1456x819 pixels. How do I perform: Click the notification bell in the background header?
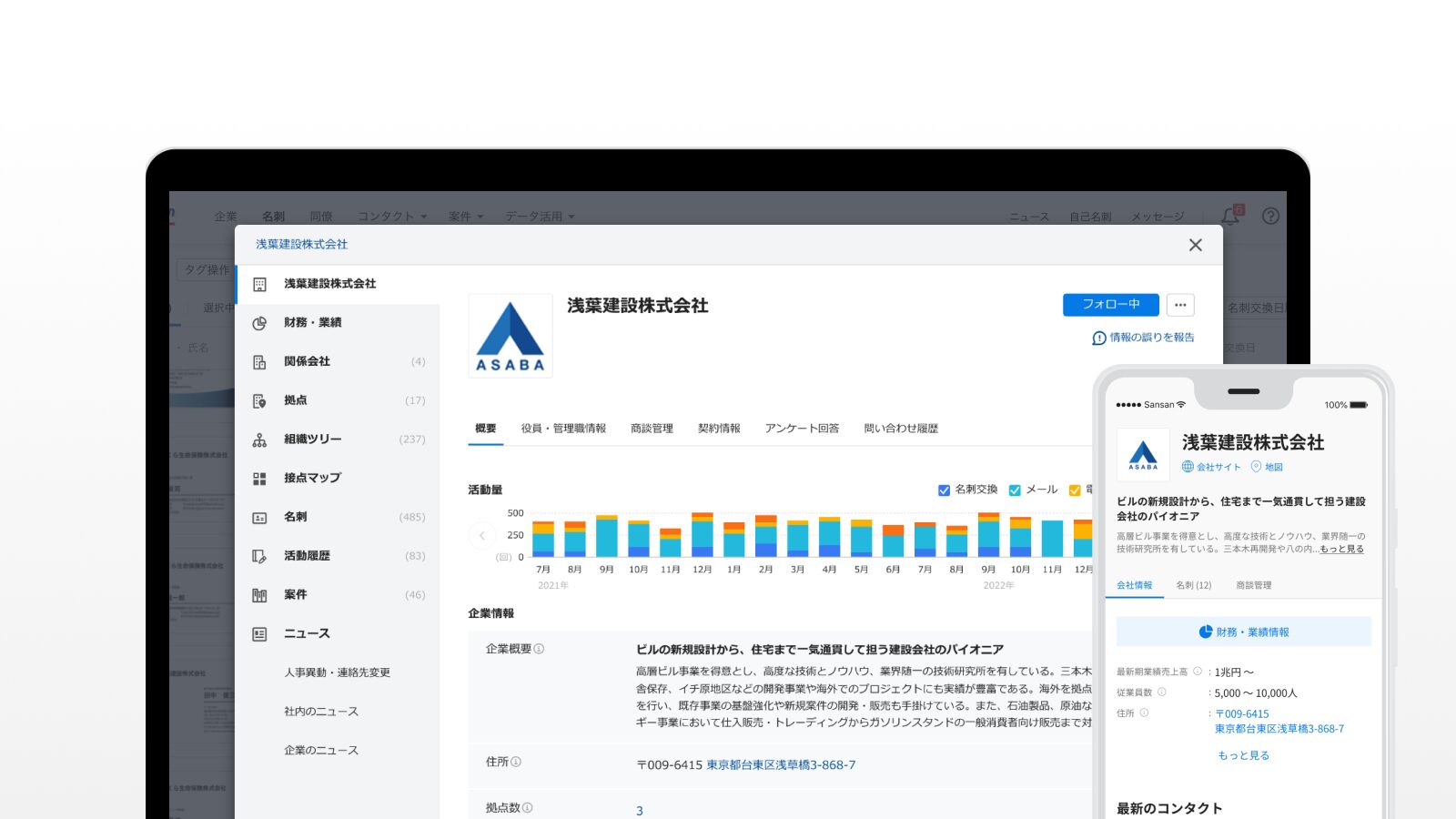[1231, 216]
